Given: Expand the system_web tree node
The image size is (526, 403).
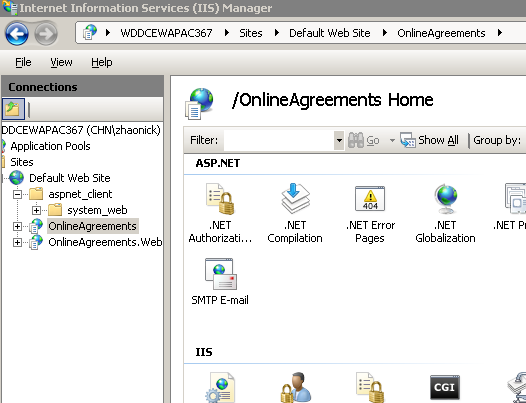Looking at the screenshot, I should [36, 210].
